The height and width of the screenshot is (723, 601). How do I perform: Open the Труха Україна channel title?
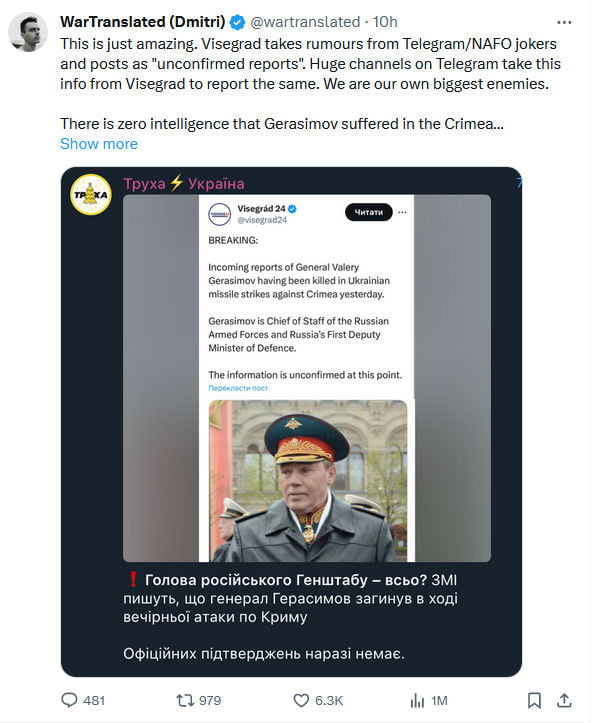183,183
